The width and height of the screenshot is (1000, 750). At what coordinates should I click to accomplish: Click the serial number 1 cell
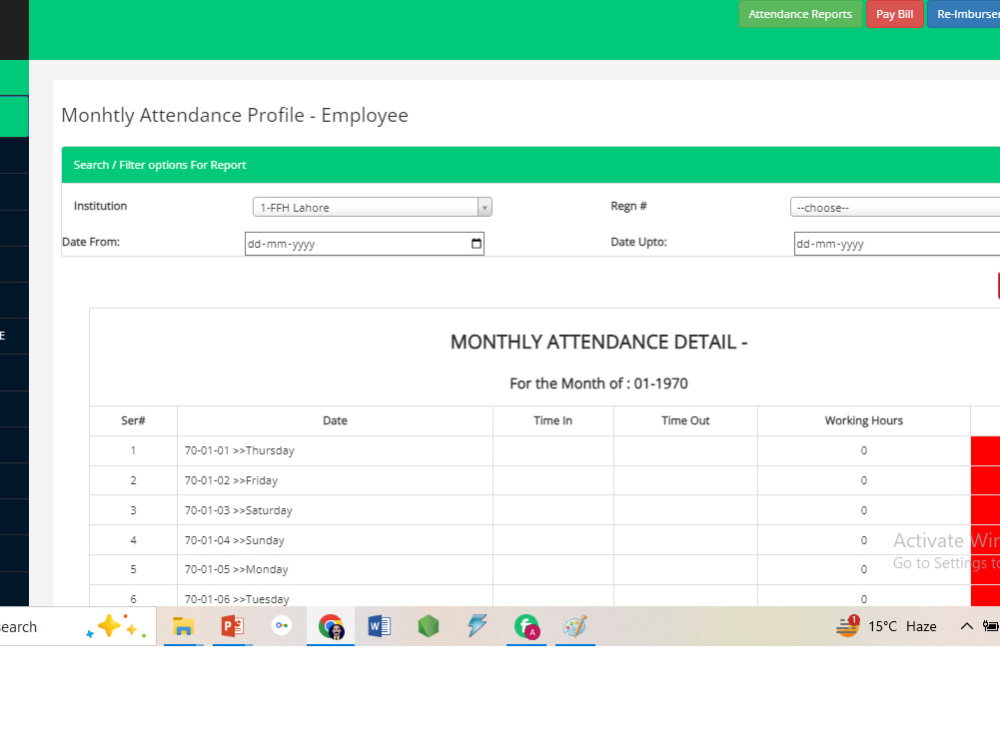pos(133,451)
